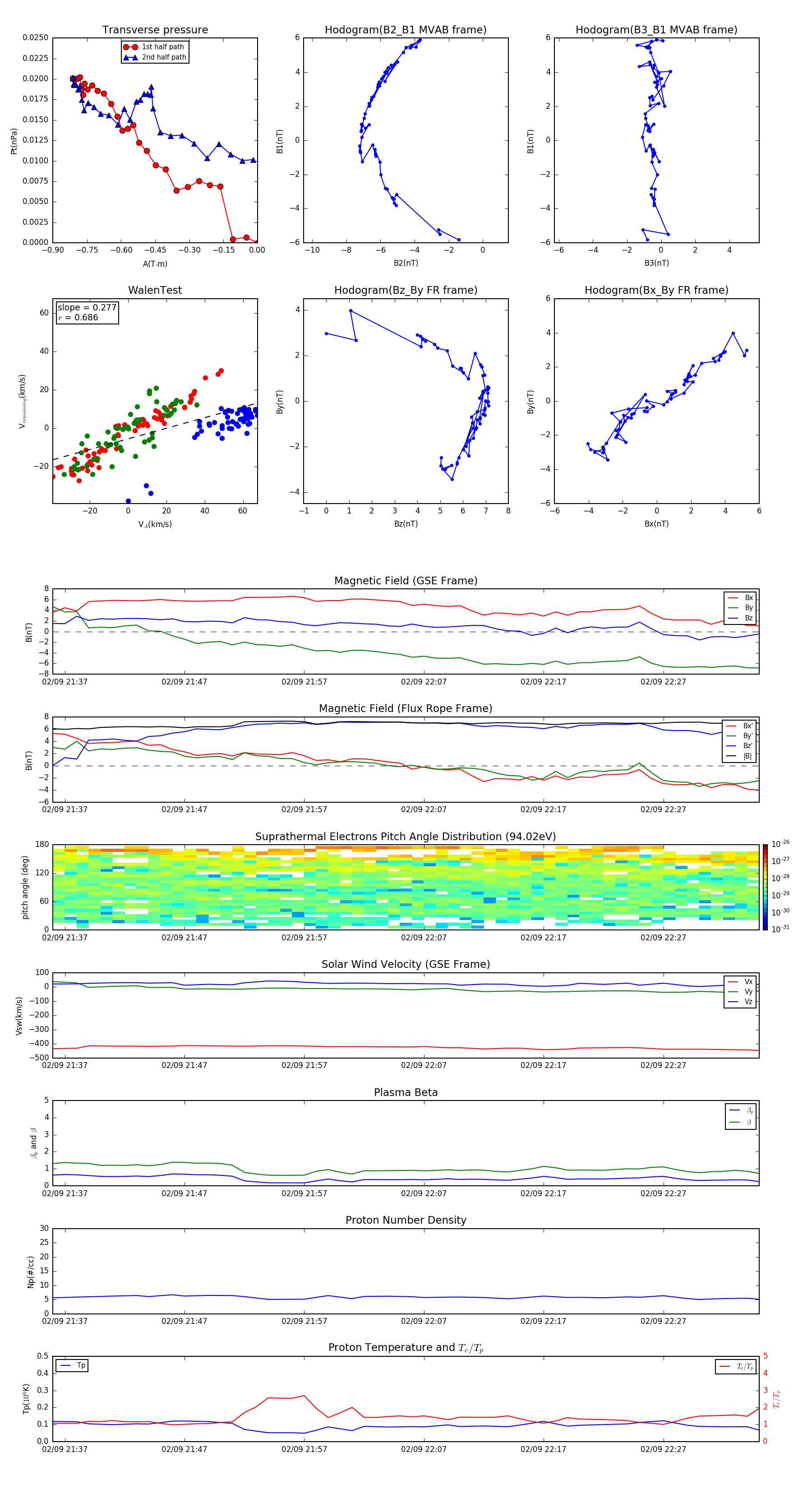Screen dimensions: 812x1489
Task: Click the blue triangle marker in pressure legend
Action: [131, 57]
